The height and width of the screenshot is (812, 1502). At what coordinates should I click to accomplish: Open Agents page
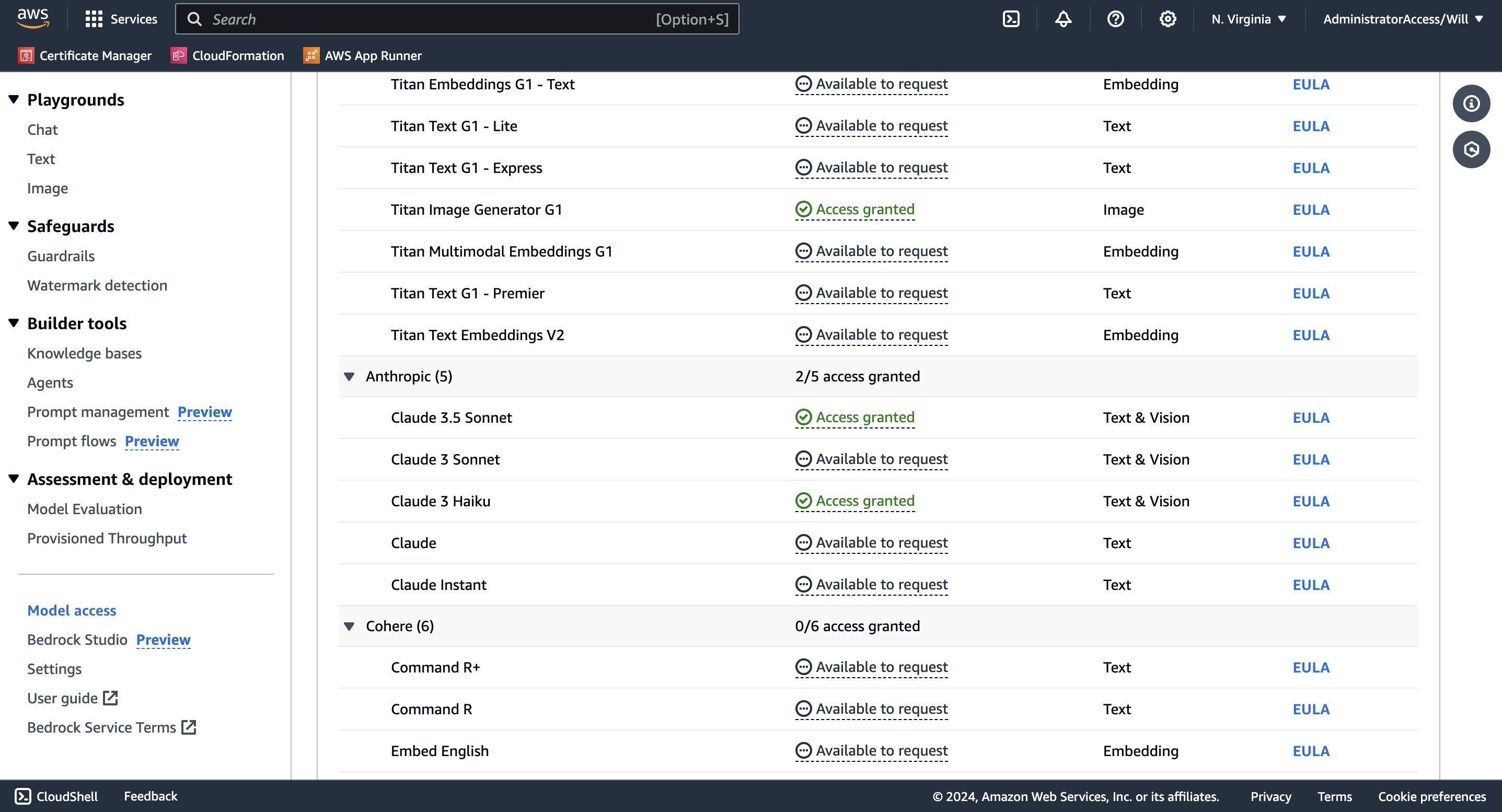[x=50, y=382]
